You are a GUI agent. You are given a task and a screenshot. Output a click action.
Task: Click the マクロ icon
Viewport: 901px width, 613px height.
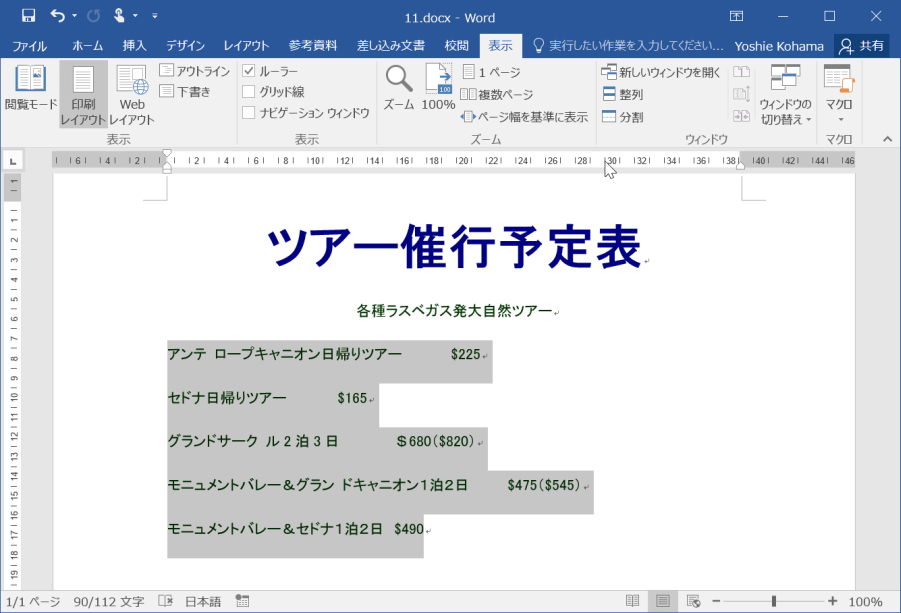838,79
